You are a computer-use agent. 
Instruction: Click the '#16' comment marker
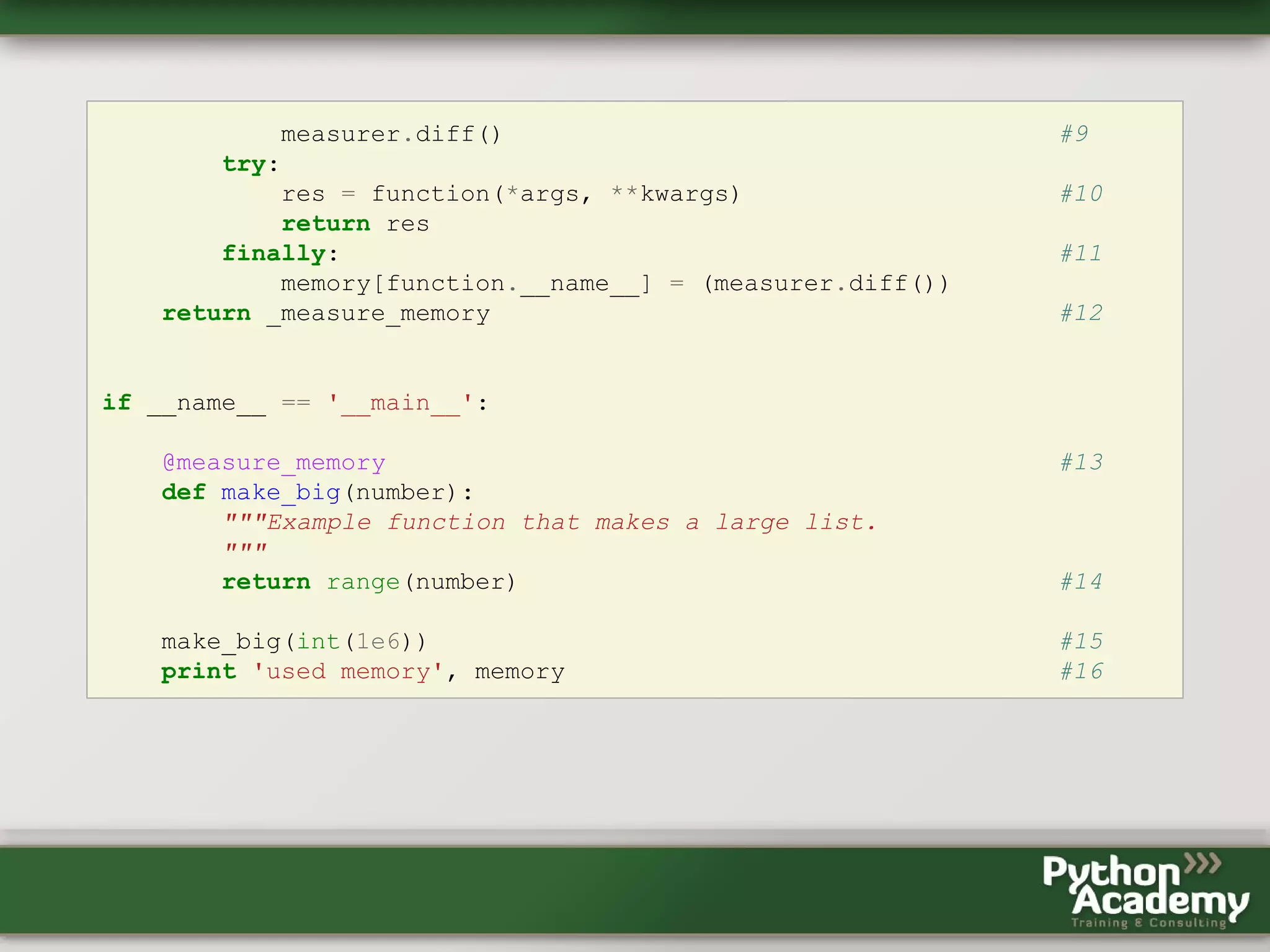pyautogui.click(x=1081, y=671)
